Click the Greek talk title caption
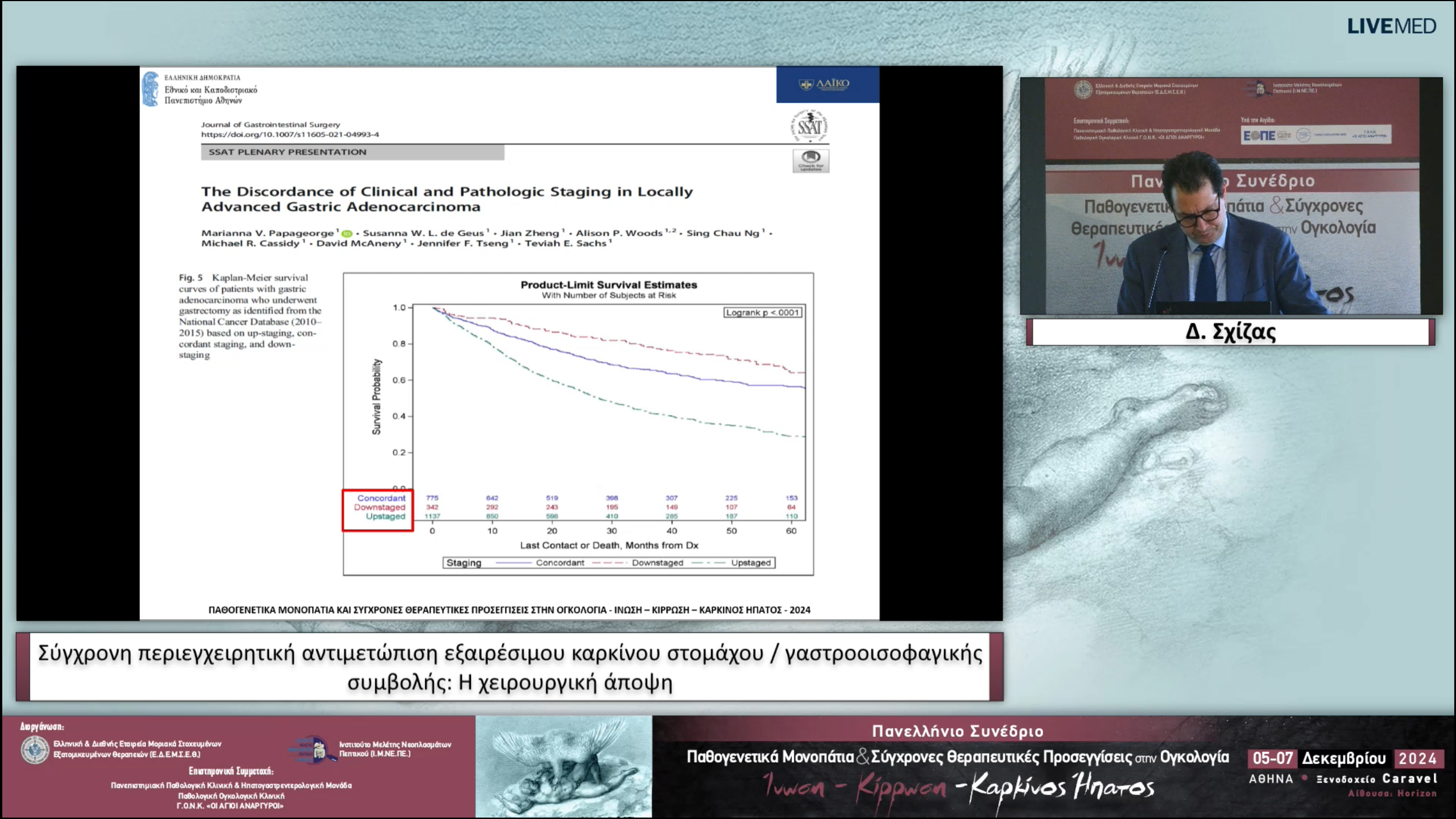This screenshot has height=819, width=1456. (510, 667)
